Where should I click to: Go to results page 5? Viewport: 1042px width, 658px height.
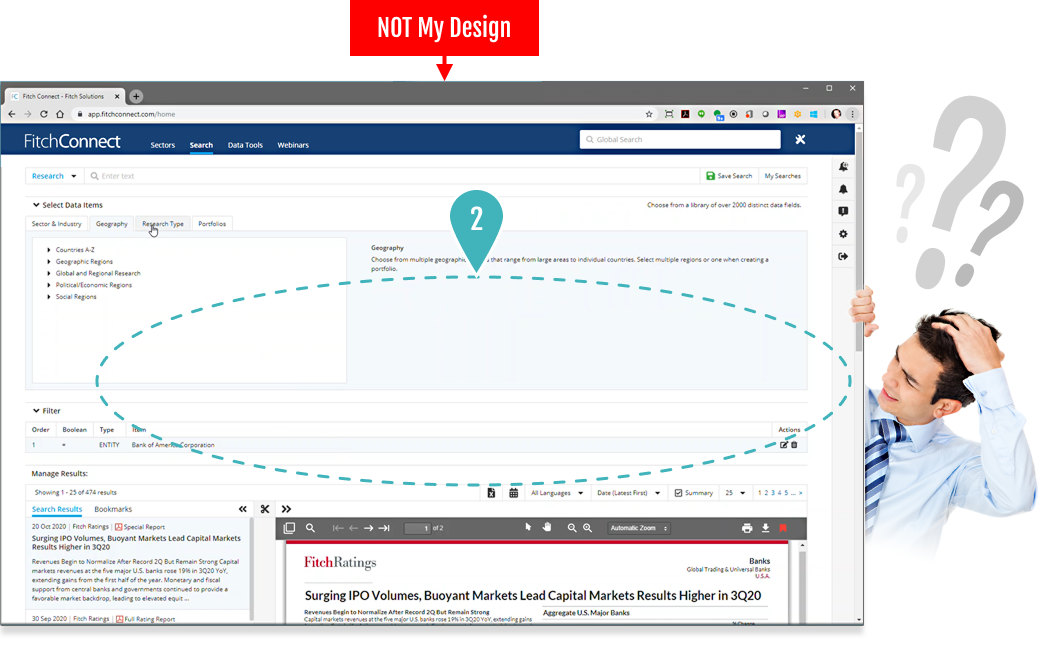pos(786,493)
